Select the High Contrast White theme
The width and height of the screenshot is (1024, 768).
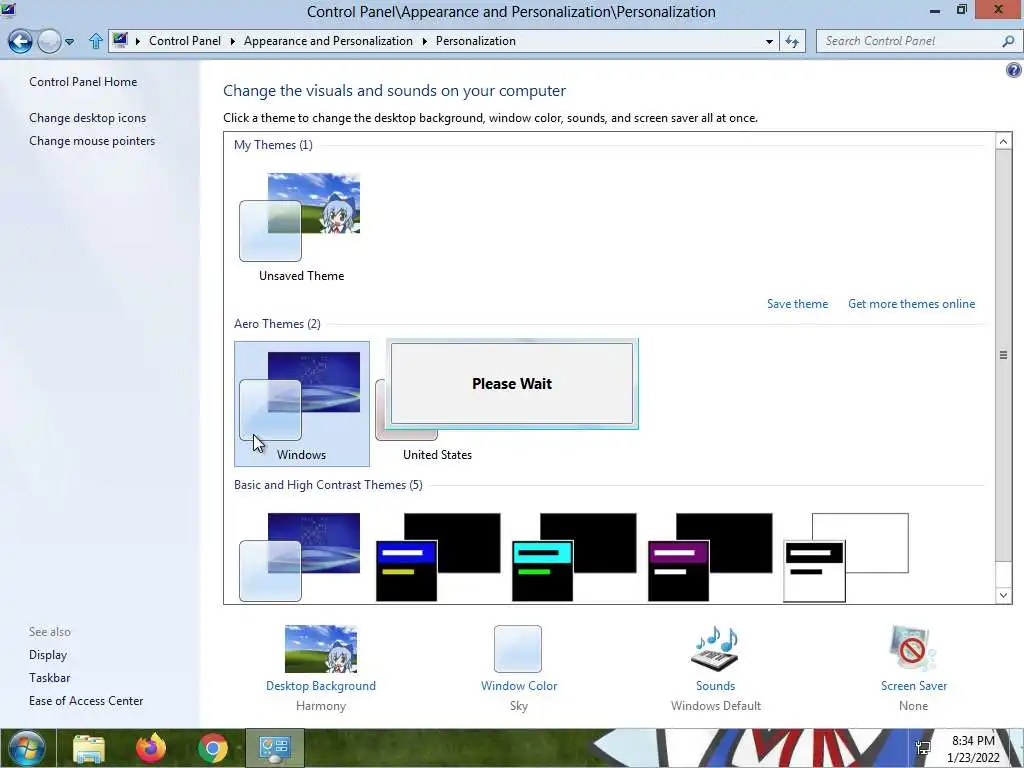(x=846, y=556)
